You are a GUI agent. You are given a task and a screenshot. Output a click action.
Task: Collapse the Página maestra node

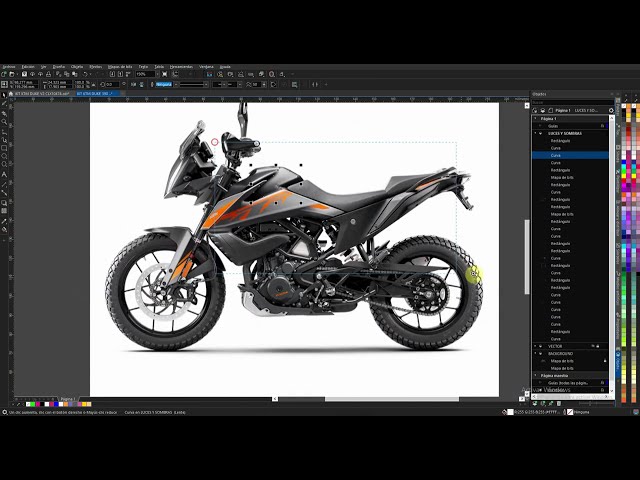(535, 375)
